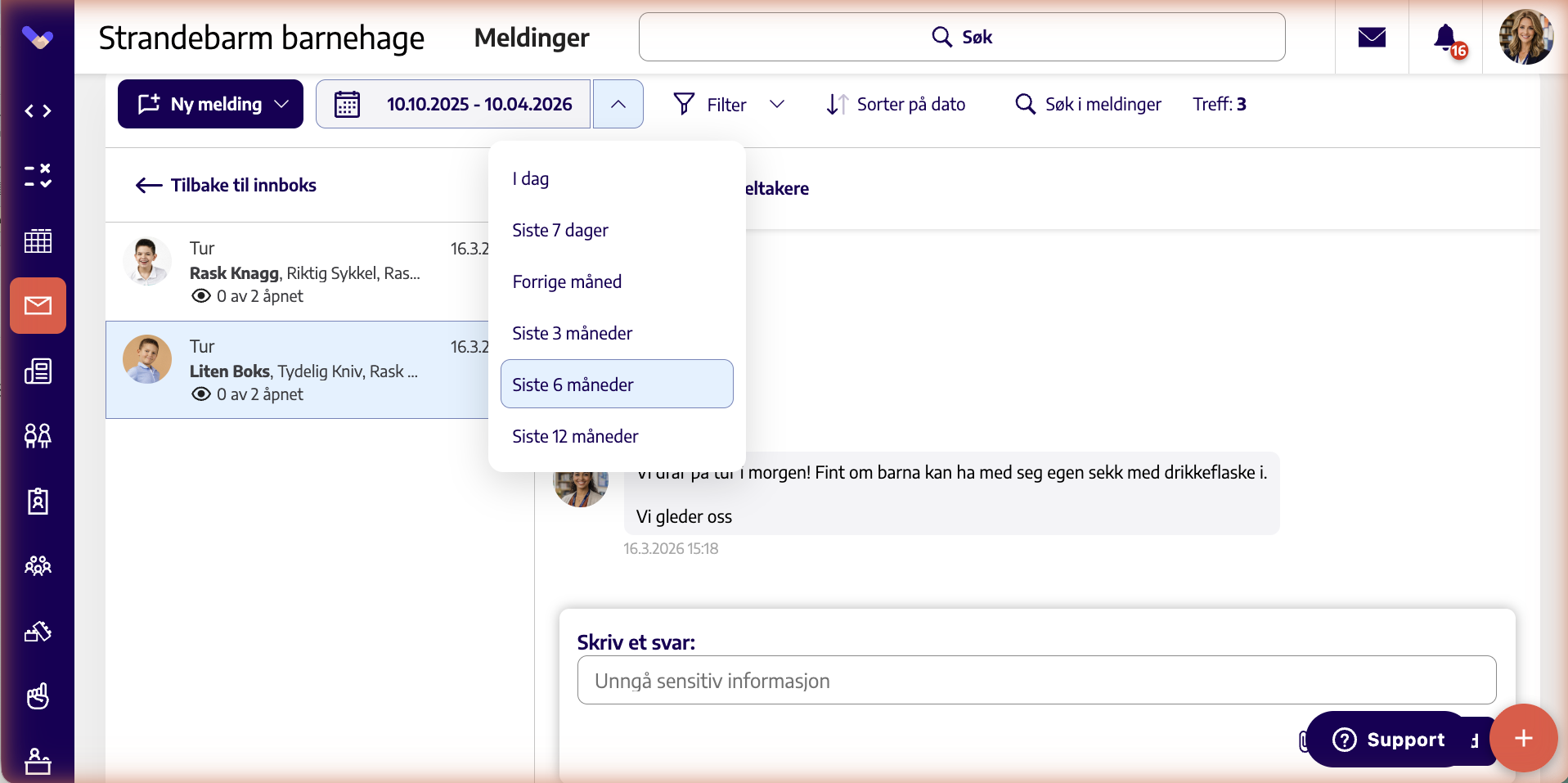This screenshot has width=1568, height=783.
Task: Click eye icon on Liten Boks message
Action: point(201,394)
